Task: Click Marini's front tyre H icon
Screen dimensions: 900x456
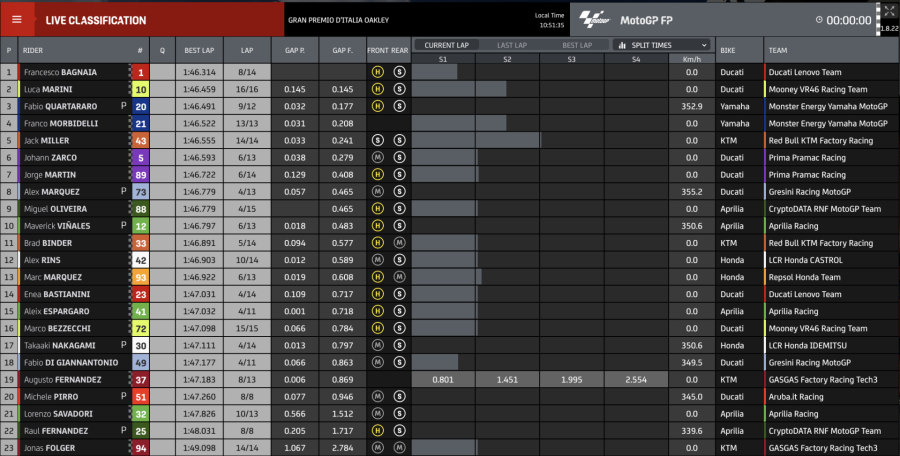Action: tap(378, 89)
